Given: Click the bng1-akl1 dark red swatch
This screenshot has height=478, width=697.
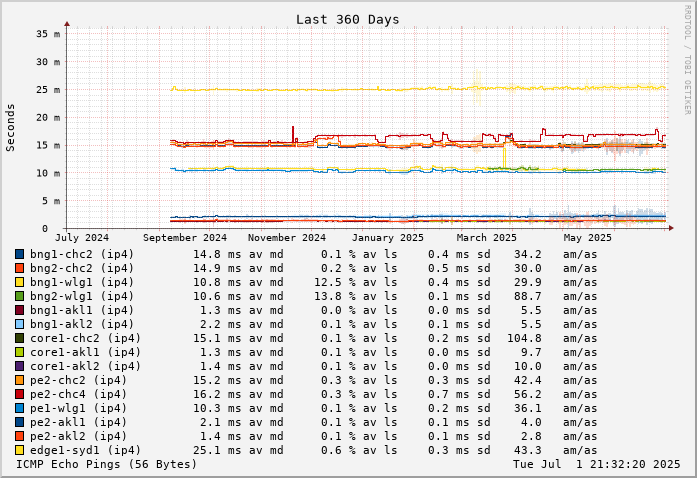Looking at the screenshot, I should tap(19, 310).
